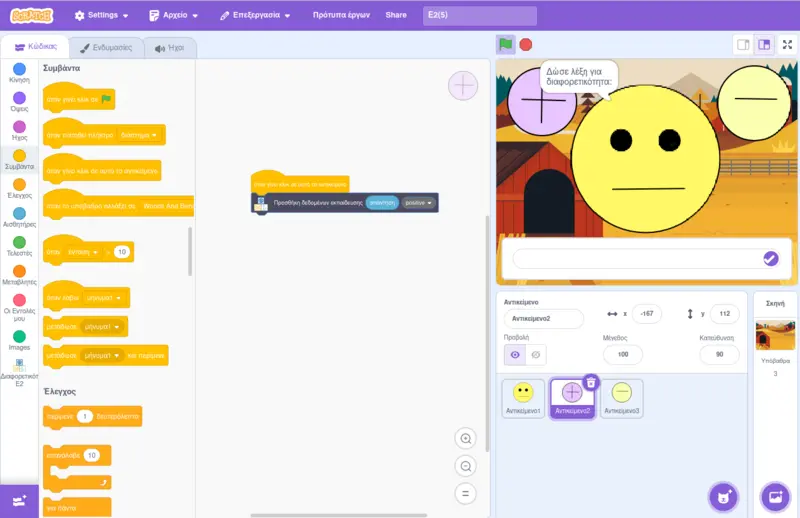This screenshot has height=518, width=800.
Task: Open the Επεξεργασία dropdown menu
Action: 256,16
